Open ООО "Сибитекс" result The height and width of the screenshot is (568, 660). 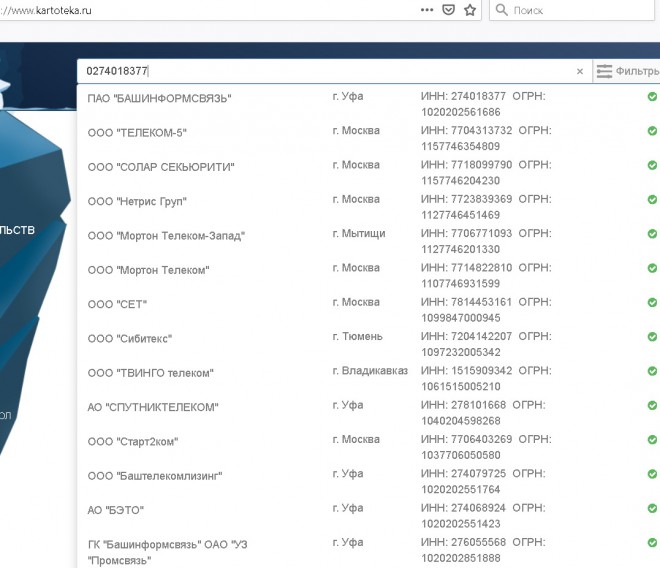pyautogui.click(x=130, y=339)
